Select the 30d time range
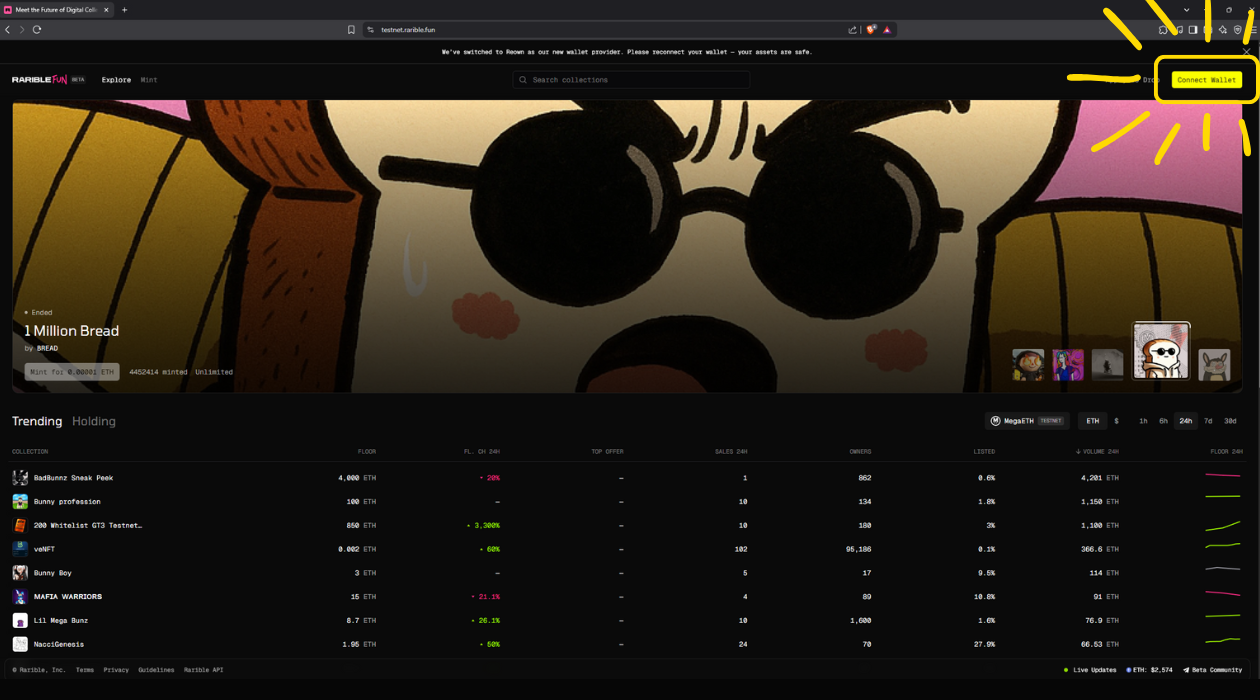The width and height of the screenshot is (1260, 700). click(1230, 421)
